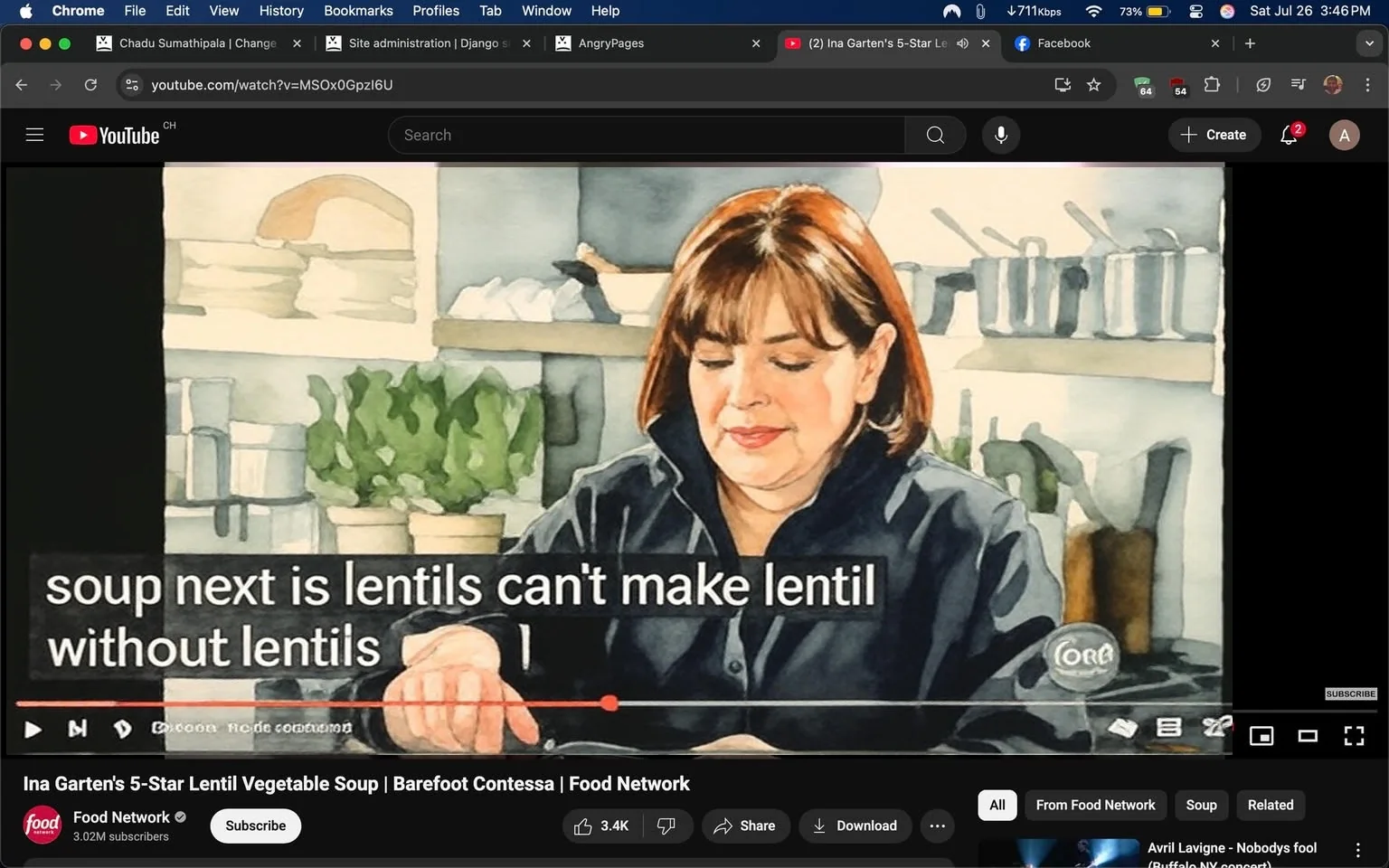Open macOS Control Center
Viewport: 1389px width, 868px height.
tap(1195, 11)
